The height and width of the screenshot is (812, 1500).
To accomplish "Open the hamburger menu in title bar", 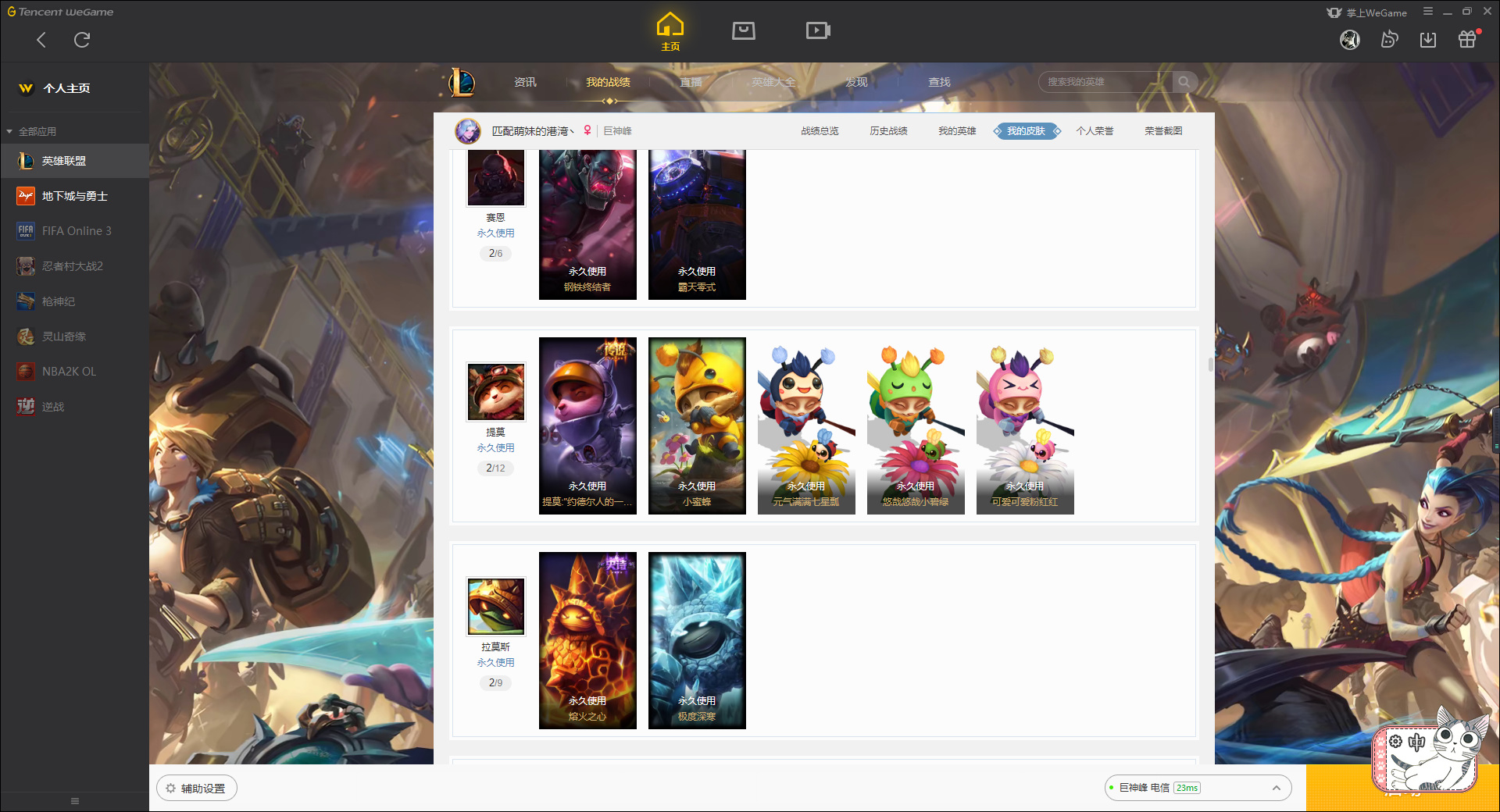I will pyautogui.click(x=1428, y=12).
